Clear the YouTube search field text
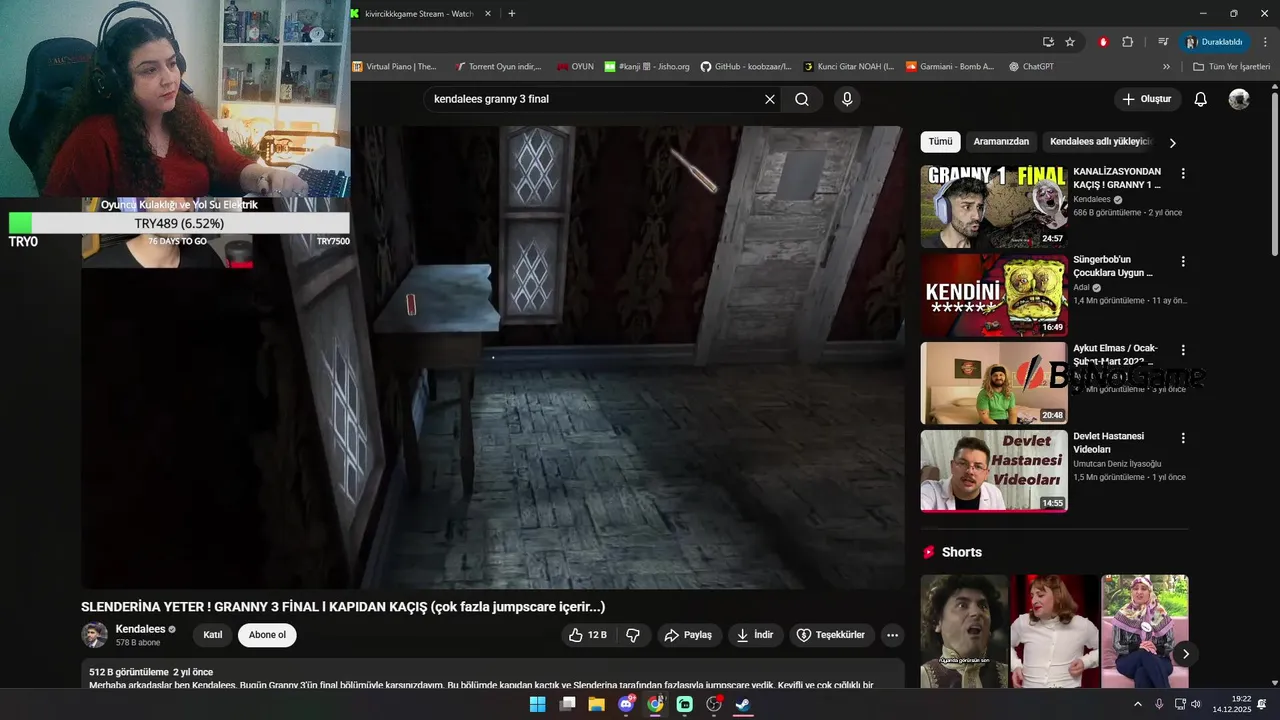The image size is (1280, 720). click(770, 99)
